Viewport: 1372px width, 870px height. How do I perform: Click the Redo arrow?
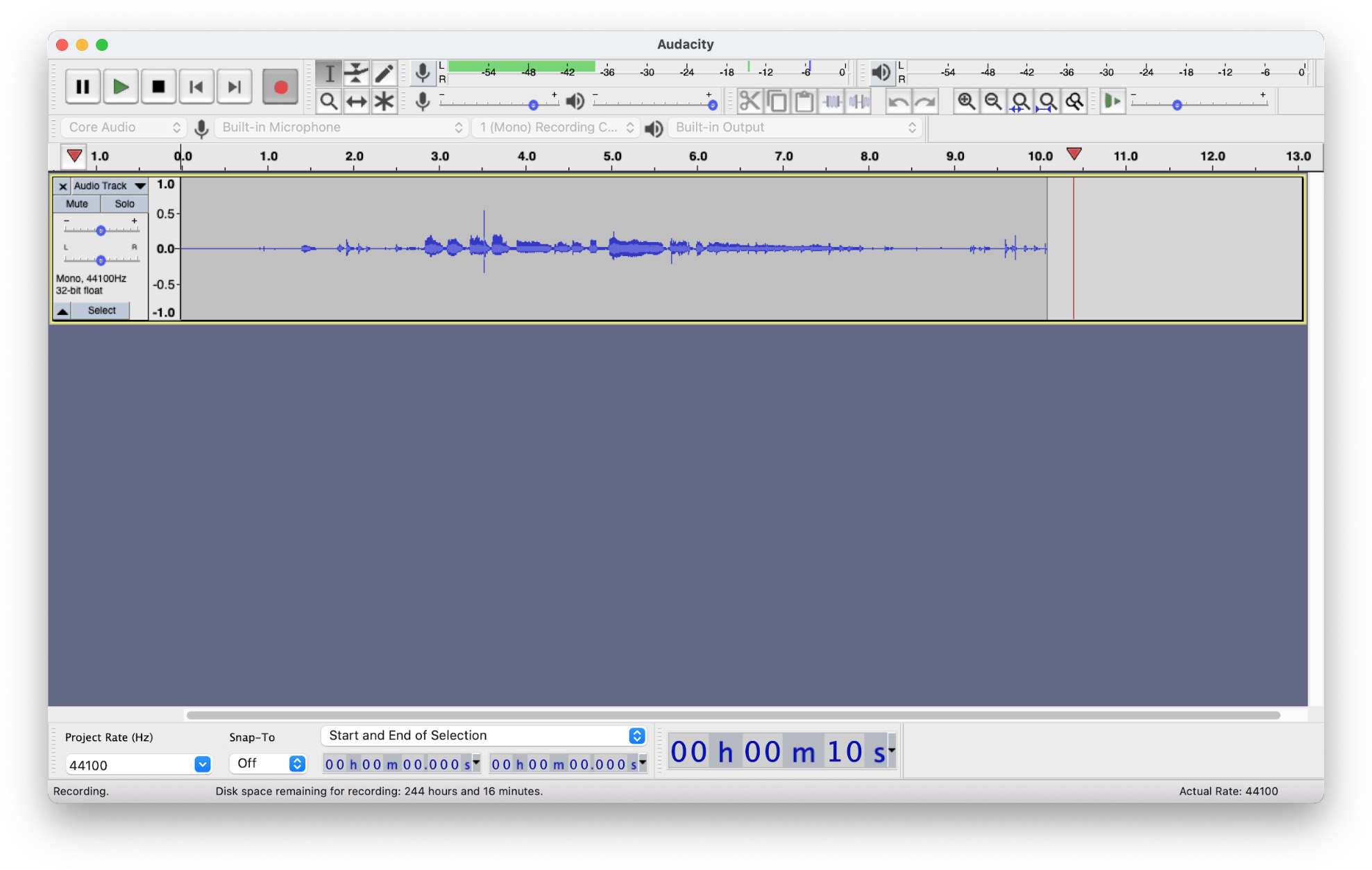pyautogui.click(x=925, y=101)
